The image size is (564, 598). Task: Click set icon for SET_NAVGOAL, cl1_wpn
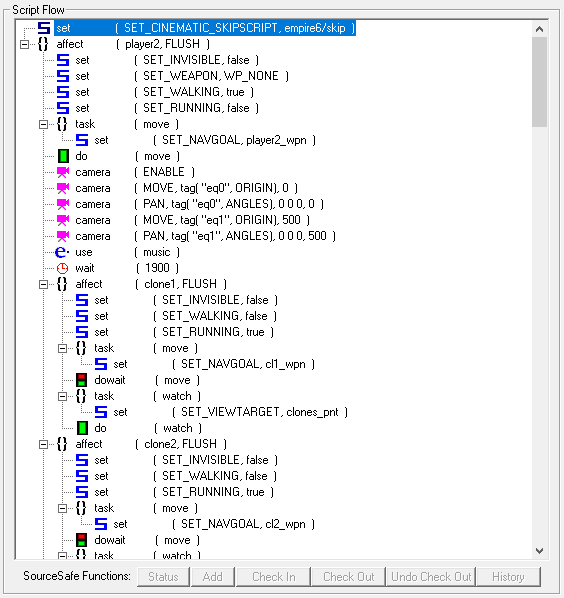[101, 364]
